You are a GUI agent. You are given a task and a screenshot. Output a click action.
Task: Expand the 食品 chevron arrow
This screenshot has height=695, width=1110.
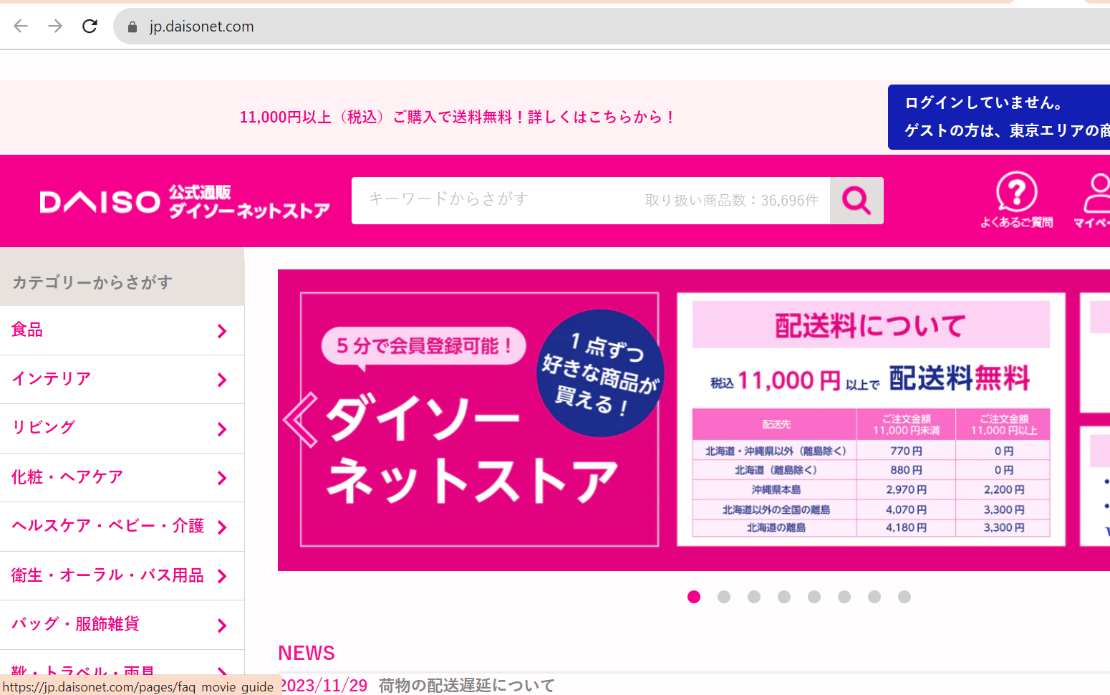pyautogui.click(x=222, y=331)
